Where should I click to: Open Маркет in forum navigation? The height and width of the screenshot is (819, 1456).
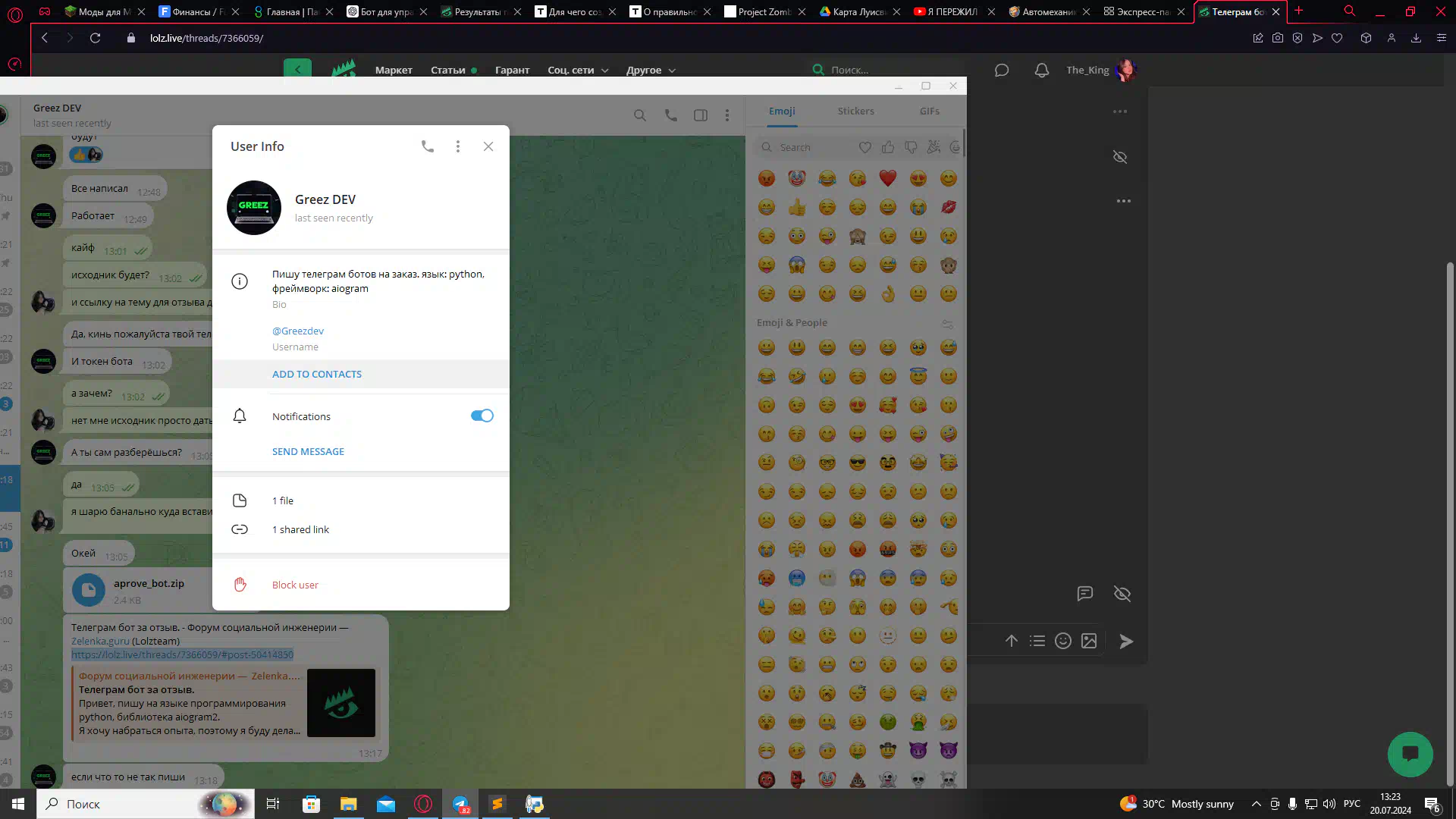click(394, 70)
